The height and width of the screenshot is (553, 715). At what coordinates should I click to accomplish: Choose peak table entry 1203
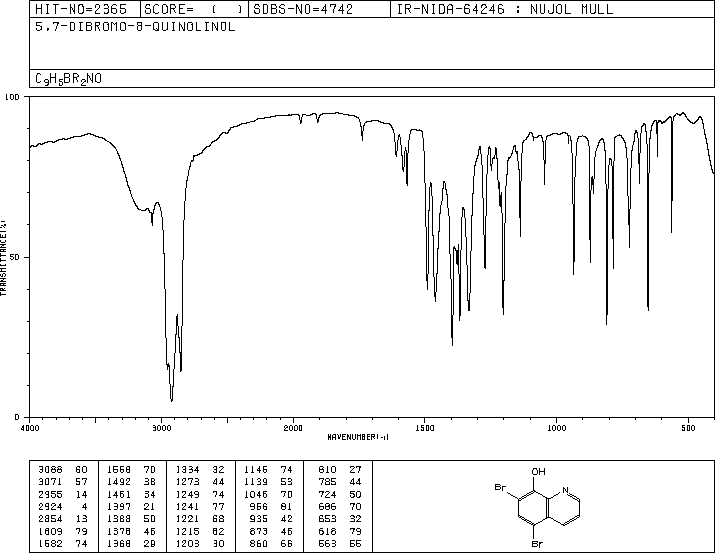[200, 544]
